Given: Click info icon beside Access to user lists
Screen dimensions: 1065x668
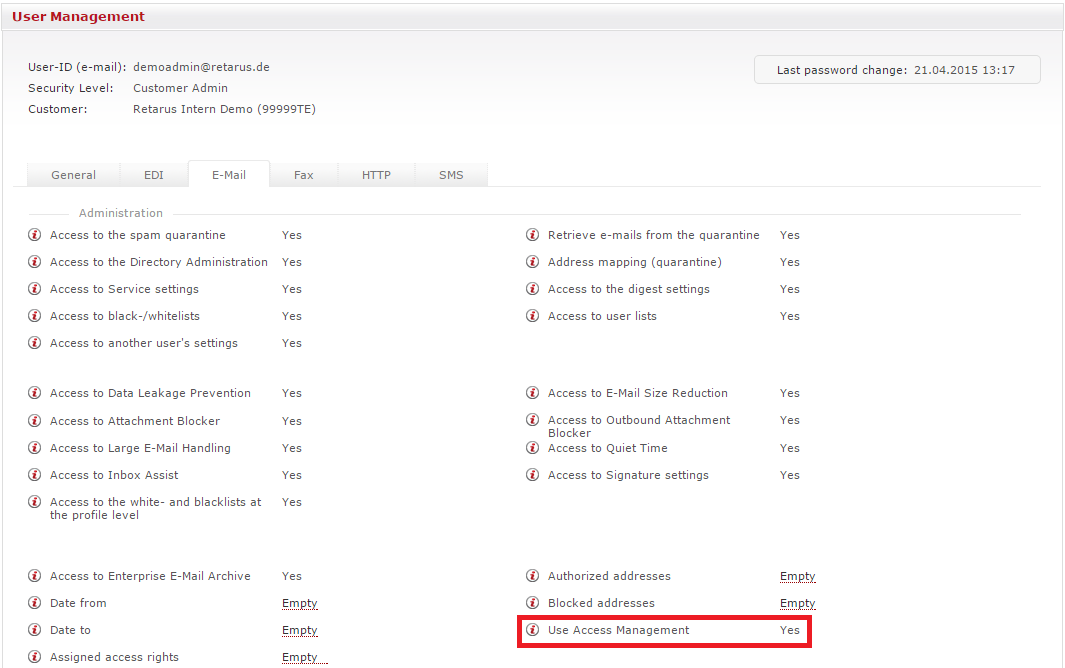Looking at the screenshot, I should [x=533, y=316].
